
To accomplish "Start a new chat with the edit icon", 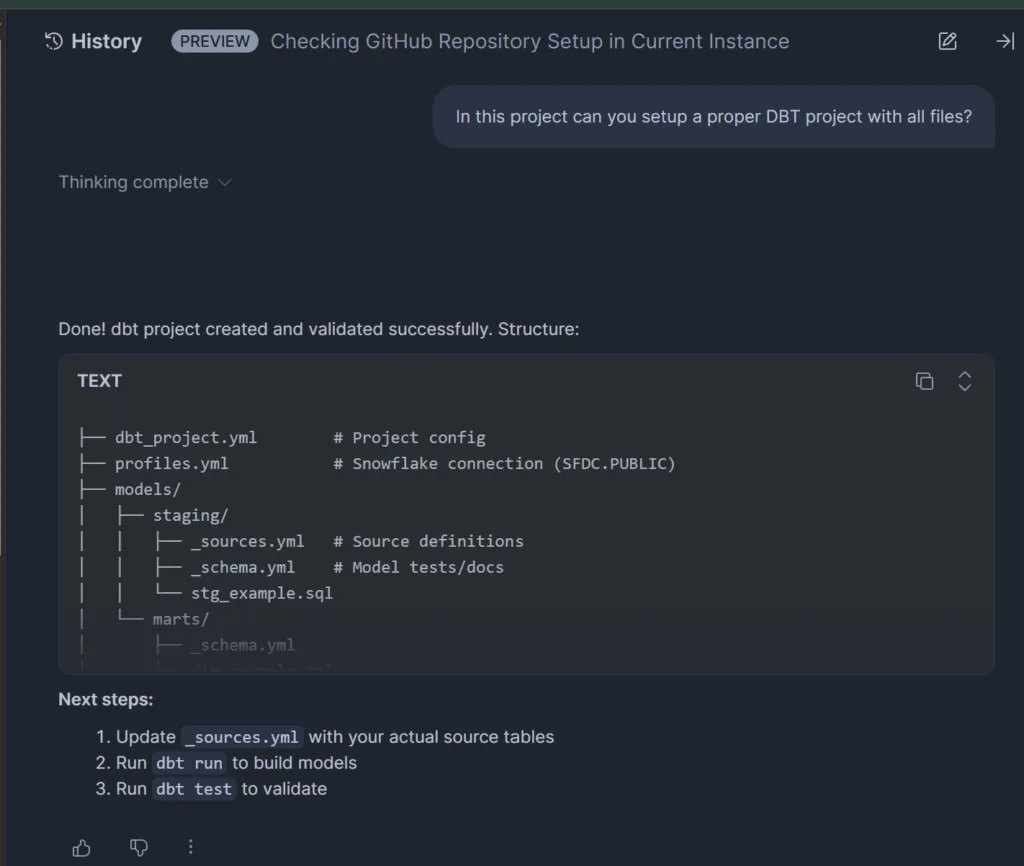I will pos(948,41).
